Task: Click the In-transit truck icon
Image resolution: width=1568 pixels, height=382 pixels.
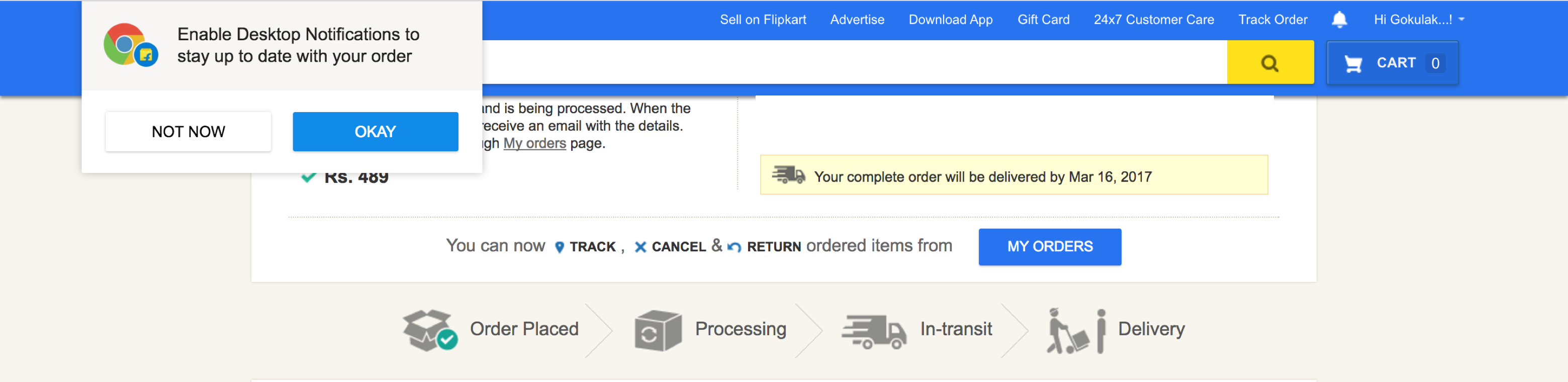Action: click(x=873, y=332)
